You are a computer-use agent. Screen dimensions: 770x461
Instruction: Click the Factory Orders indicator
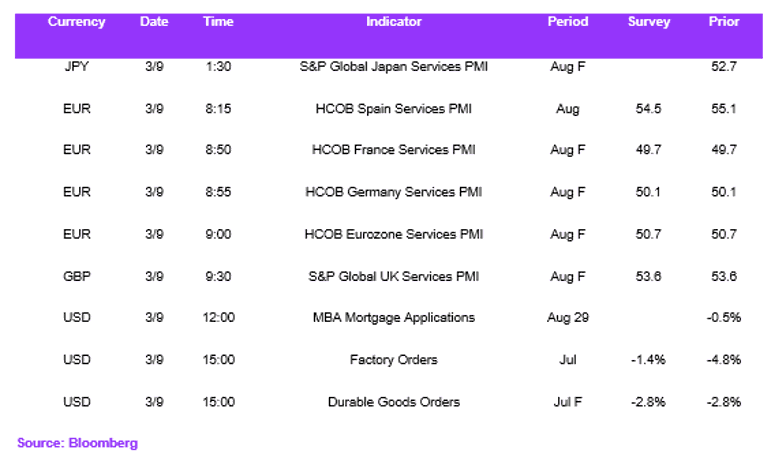393,360
